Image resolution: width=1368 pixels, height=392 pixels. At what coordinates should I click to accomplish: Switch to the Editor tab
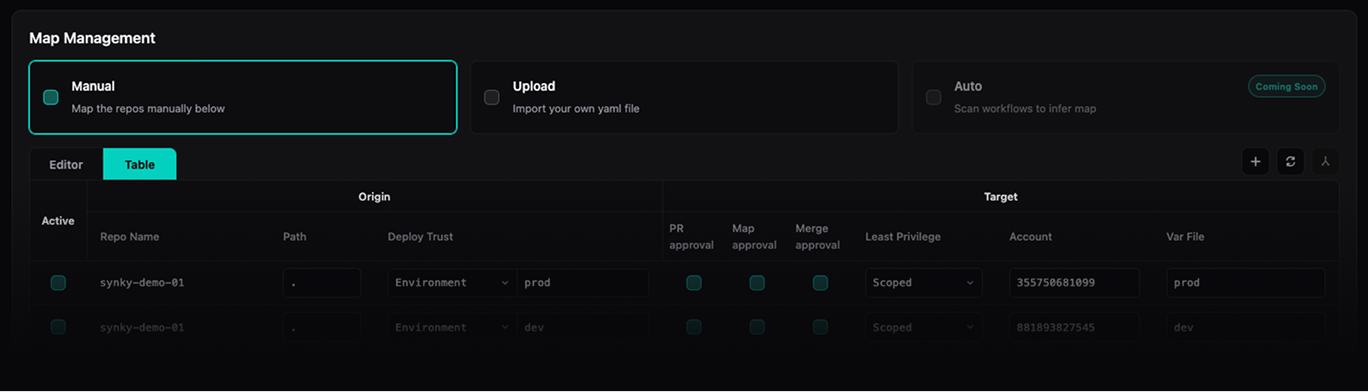(x=66, y=165)
